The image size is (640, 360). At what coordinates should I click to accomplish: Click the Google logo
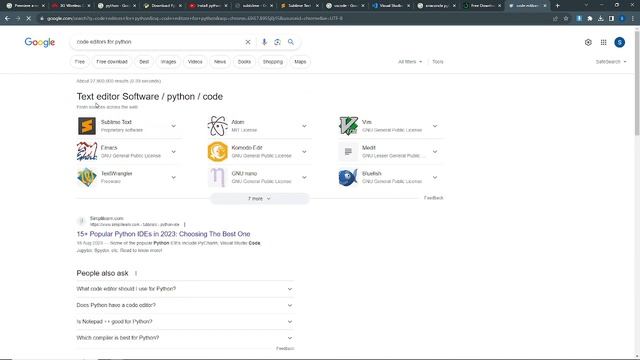click(x=40, y=42)
